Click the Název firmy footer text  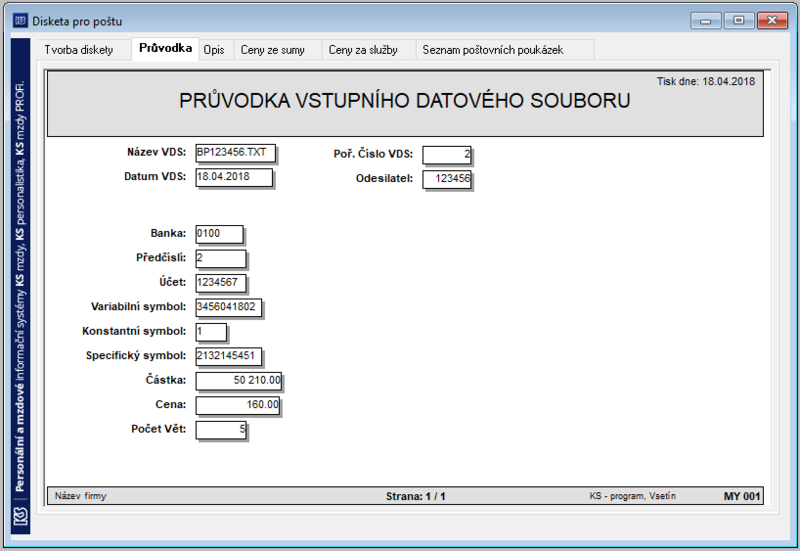click(81, 496)
